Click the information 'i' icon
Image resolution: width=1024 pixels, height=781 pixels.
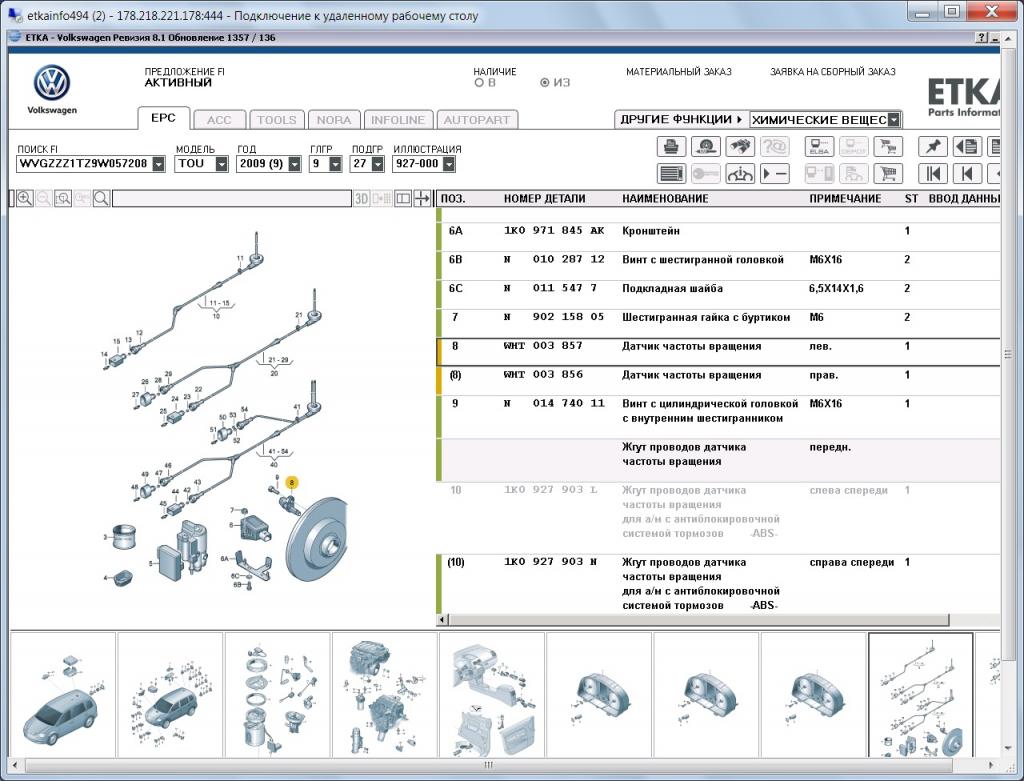(x=739, y=173)
